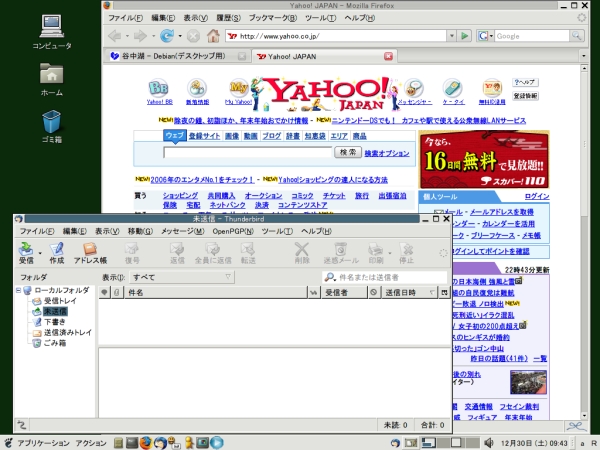Switch to the 谷中湖 - Debian tab
The height and width of the screenshot is (450, 600).
click(x=178, y=56)
